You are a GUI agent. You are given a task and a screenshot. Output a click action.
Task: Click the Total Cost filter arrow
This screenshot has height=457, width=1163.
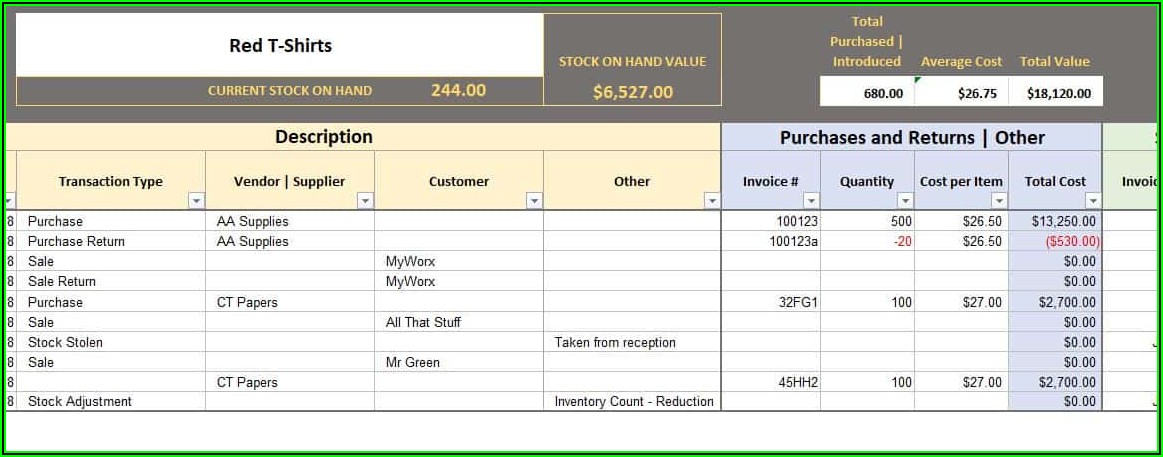(1092, 201)
